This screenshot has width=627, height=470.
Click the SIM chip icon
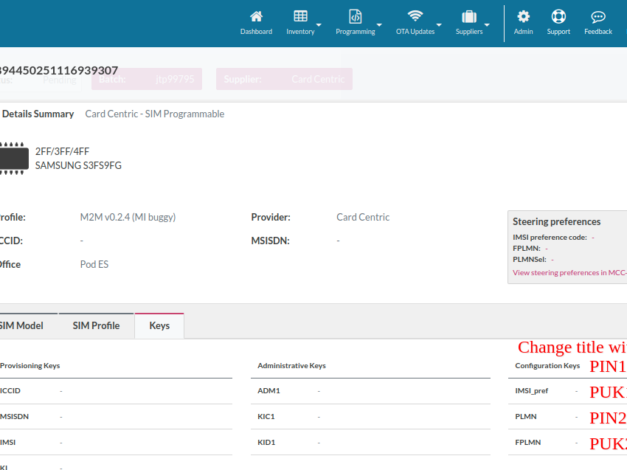coord(12,158)
